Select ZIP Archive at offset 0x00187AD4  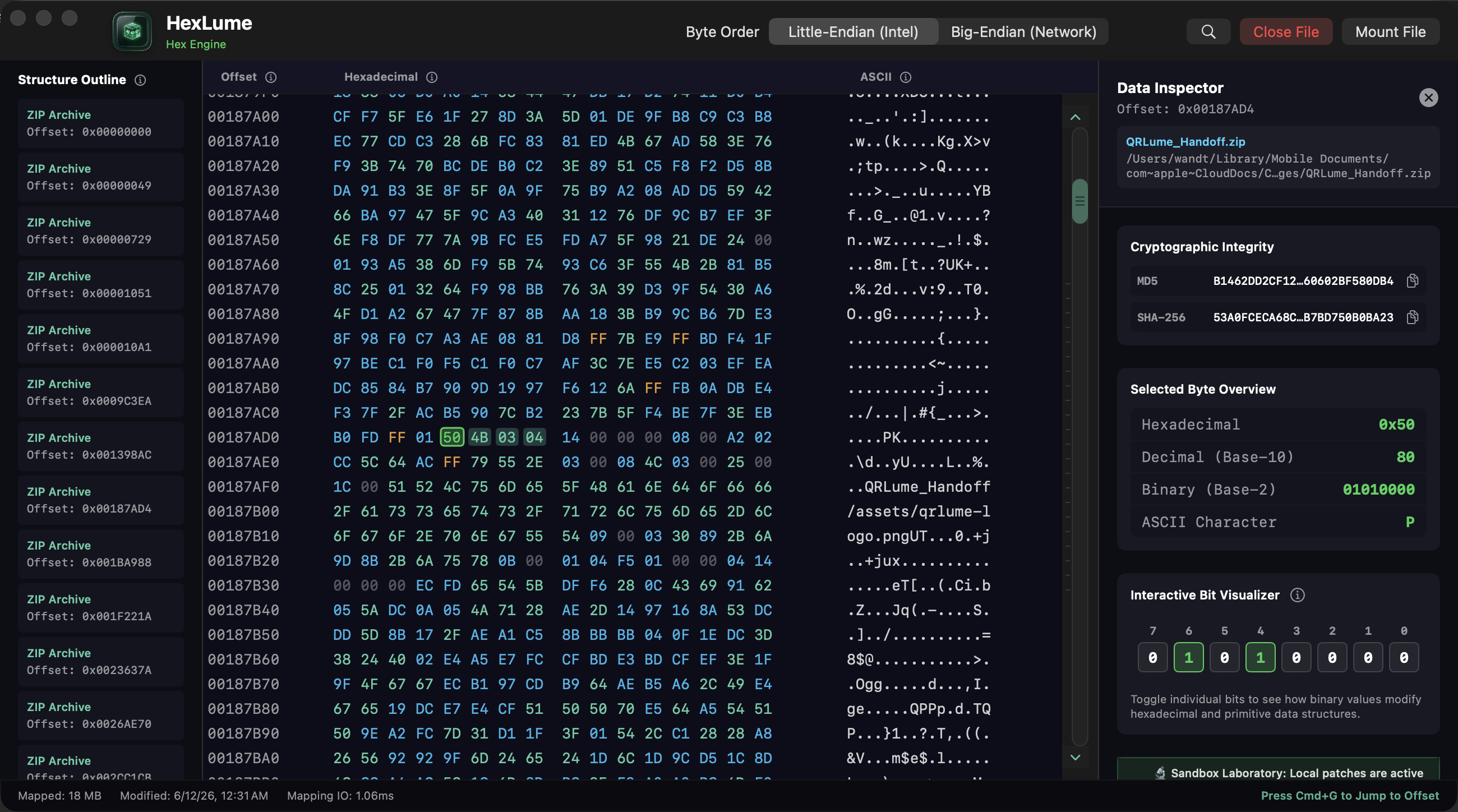point(101,500)
